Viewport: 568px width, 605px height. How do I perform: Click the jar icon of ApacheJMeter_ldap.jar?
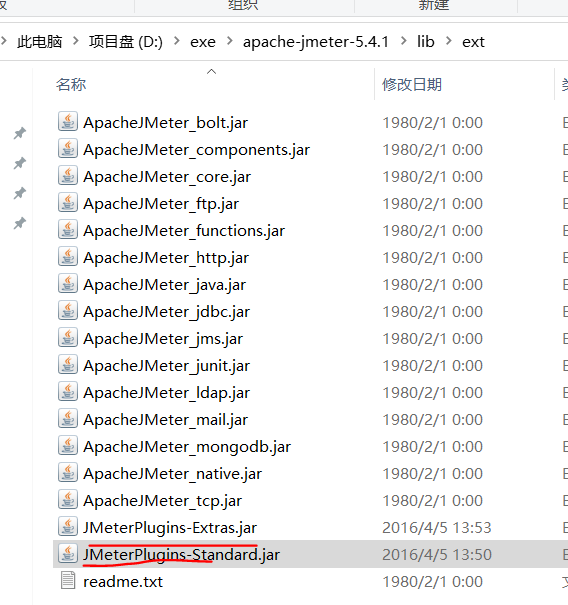pos(68,392)
